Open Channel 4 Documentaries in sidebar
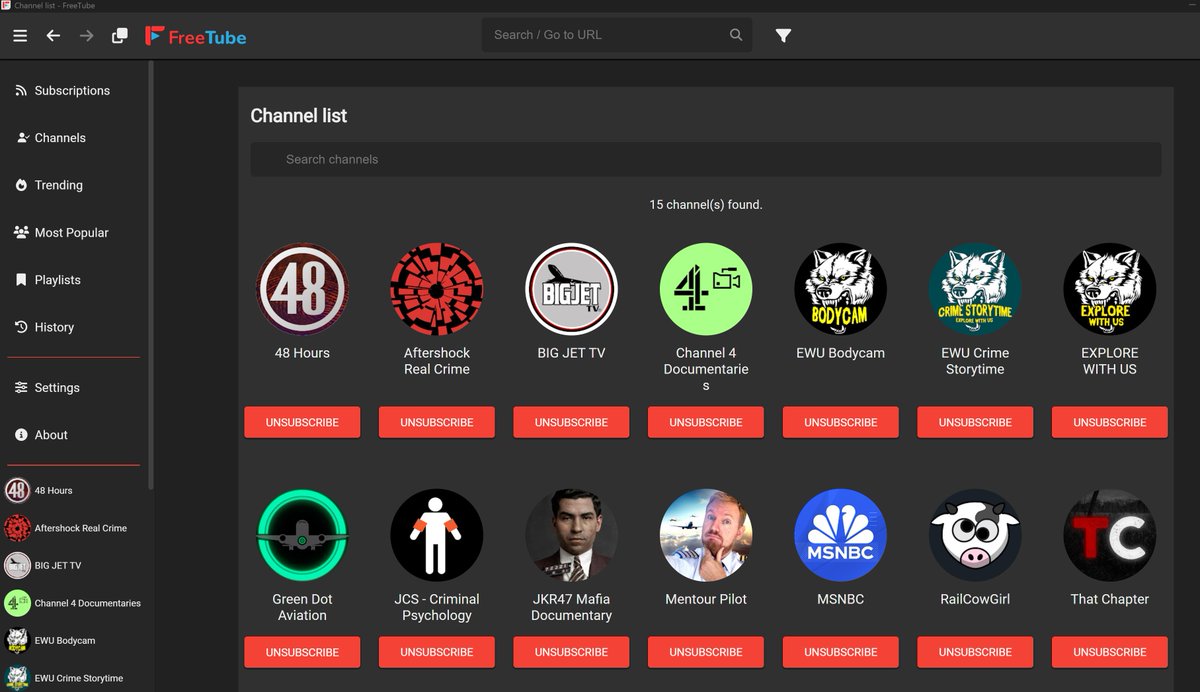Viewport: 1200px width, 692px height. click(74, 603)
